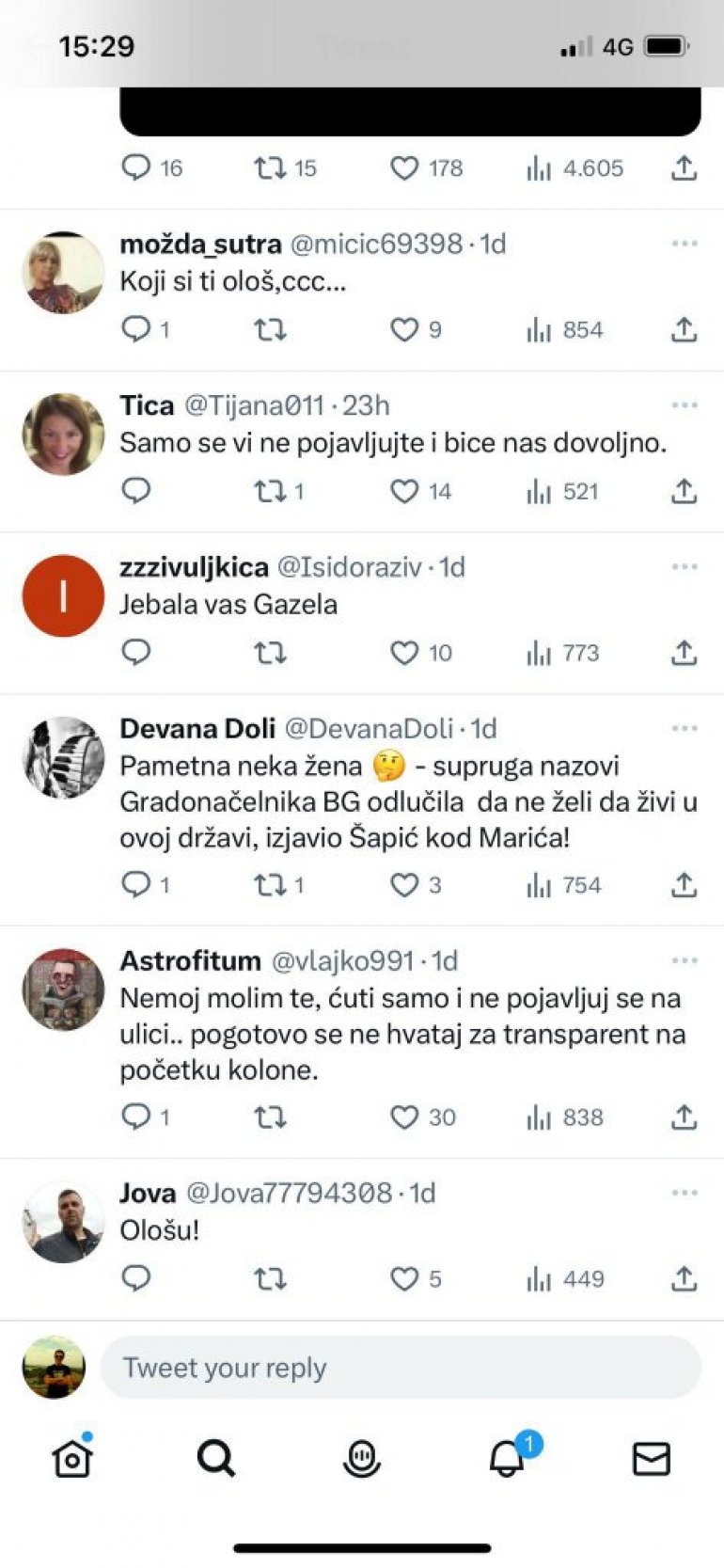Viewport: 724px width, 1568px height.
Task: Open Spaces microphone tab
Action: [x=361, y=1459]
